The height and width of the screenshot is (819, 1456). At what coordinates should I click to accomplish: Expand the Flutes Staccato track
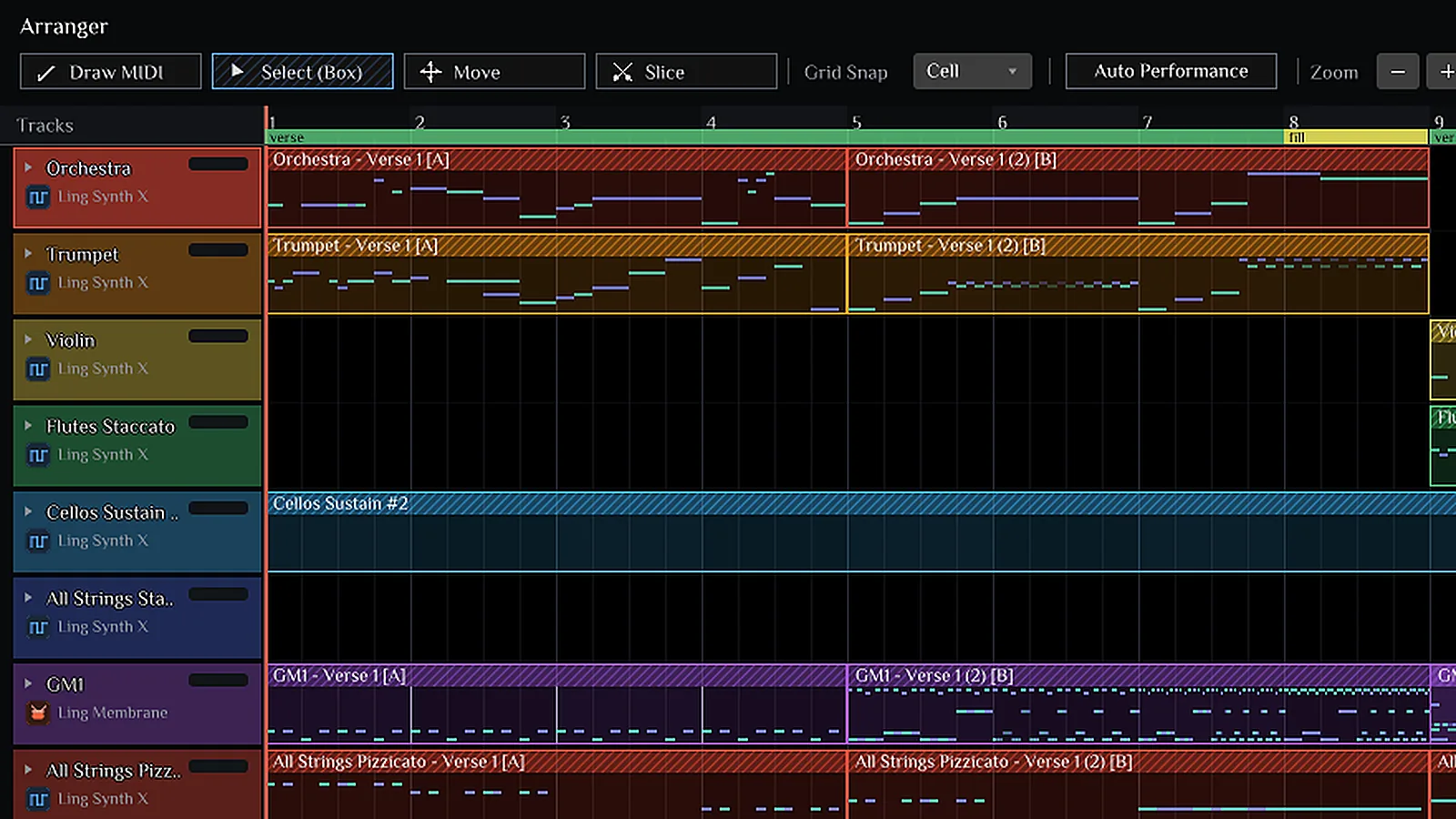coord(28,426)
